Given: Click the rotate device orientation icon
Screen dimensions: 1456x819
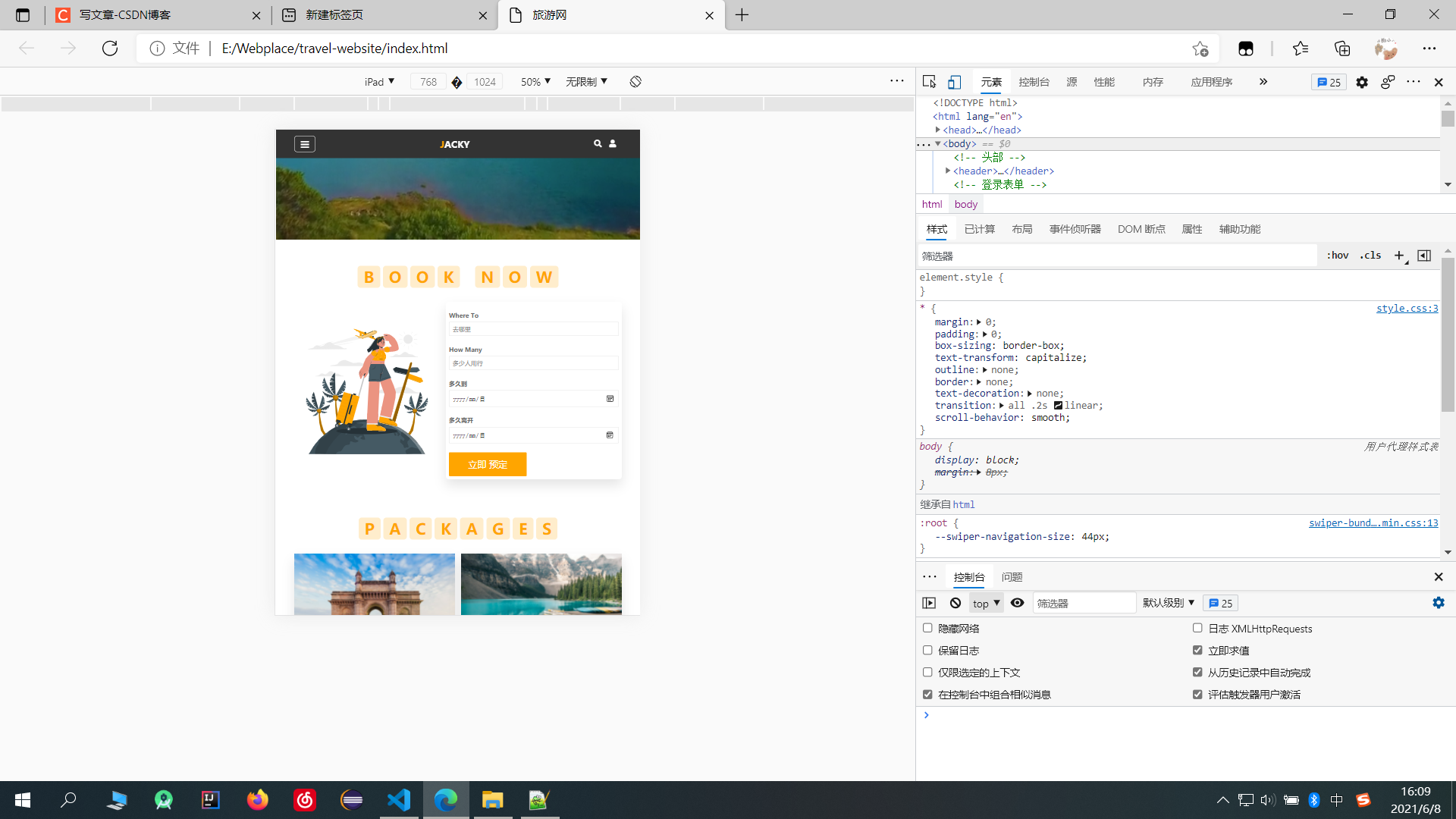Looking at the screenshot, I should pyautogui.click(x=635, y=82).
